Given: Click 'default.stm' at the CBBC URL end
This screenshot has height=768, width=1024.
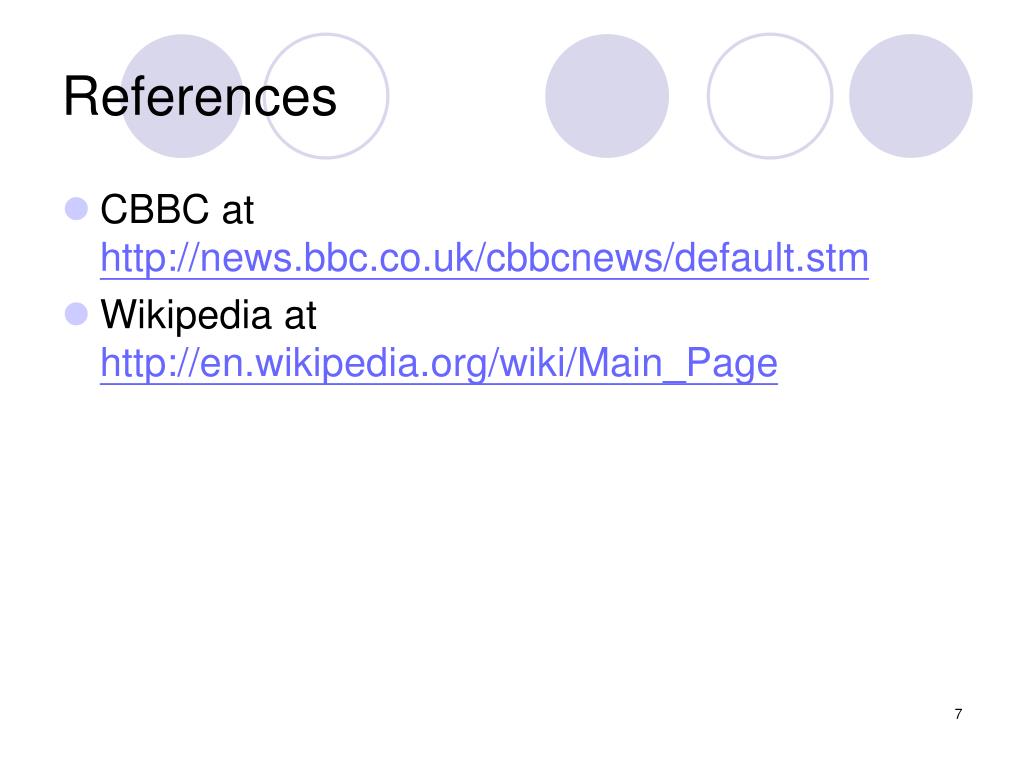Looking at the screenshot, I should (771, 258).
